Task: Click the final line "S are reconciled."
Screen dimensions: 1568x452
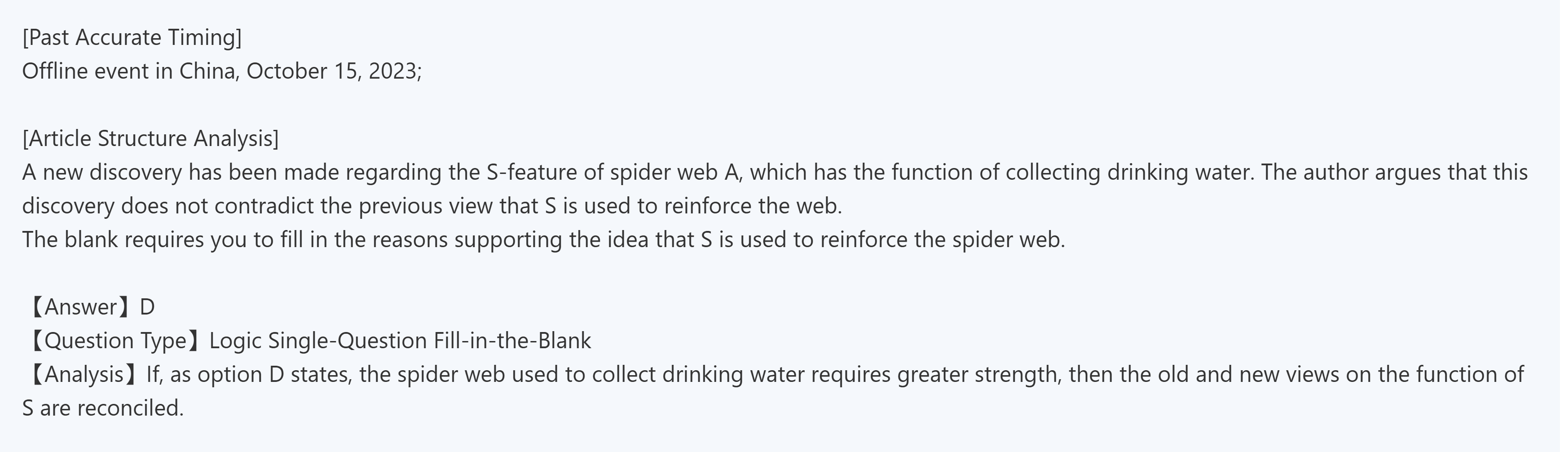Action: coord(103,408)
